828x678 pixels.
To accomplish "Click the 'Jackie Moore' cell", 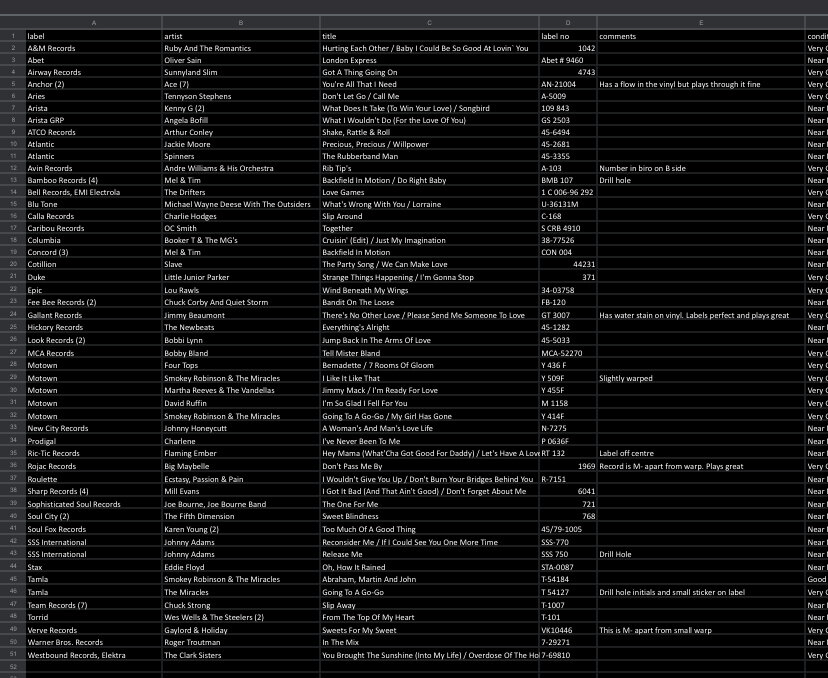I will click(241, 144).
